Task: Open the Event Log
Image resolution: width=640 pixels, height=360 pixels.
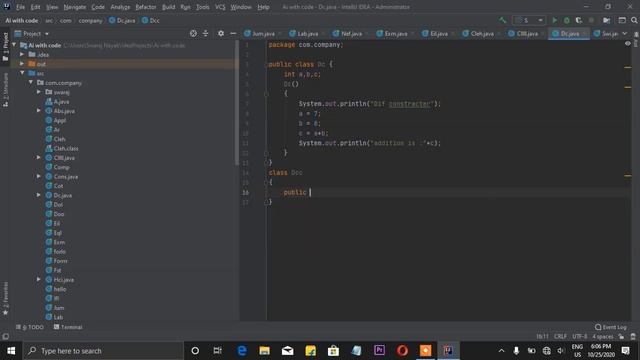Action: click(x=611, y=327)
